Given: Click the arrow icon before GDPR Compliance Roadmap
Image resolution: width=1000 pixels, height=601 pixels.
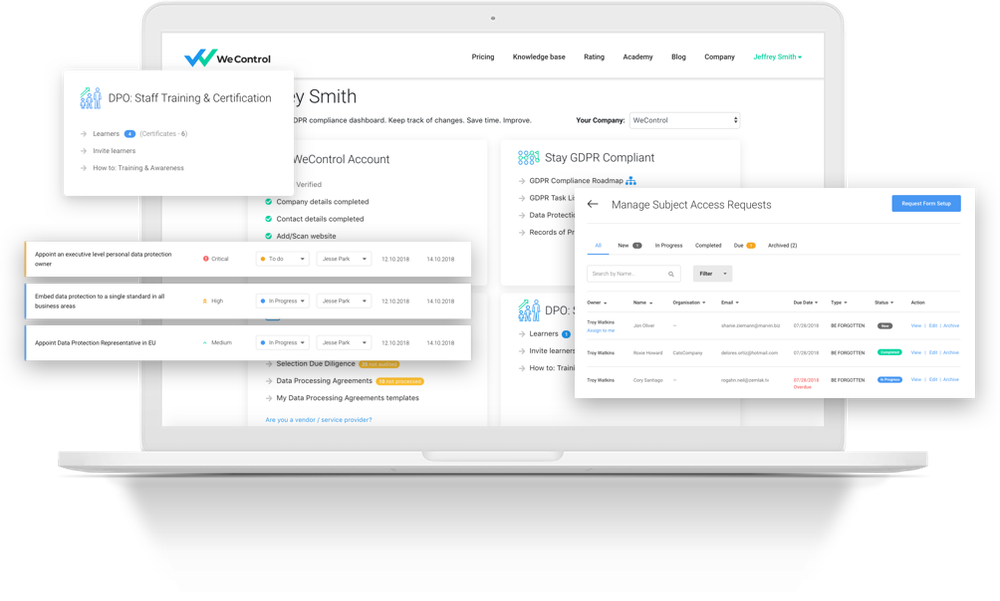Looking at the screenshot, I should [522, 181].
